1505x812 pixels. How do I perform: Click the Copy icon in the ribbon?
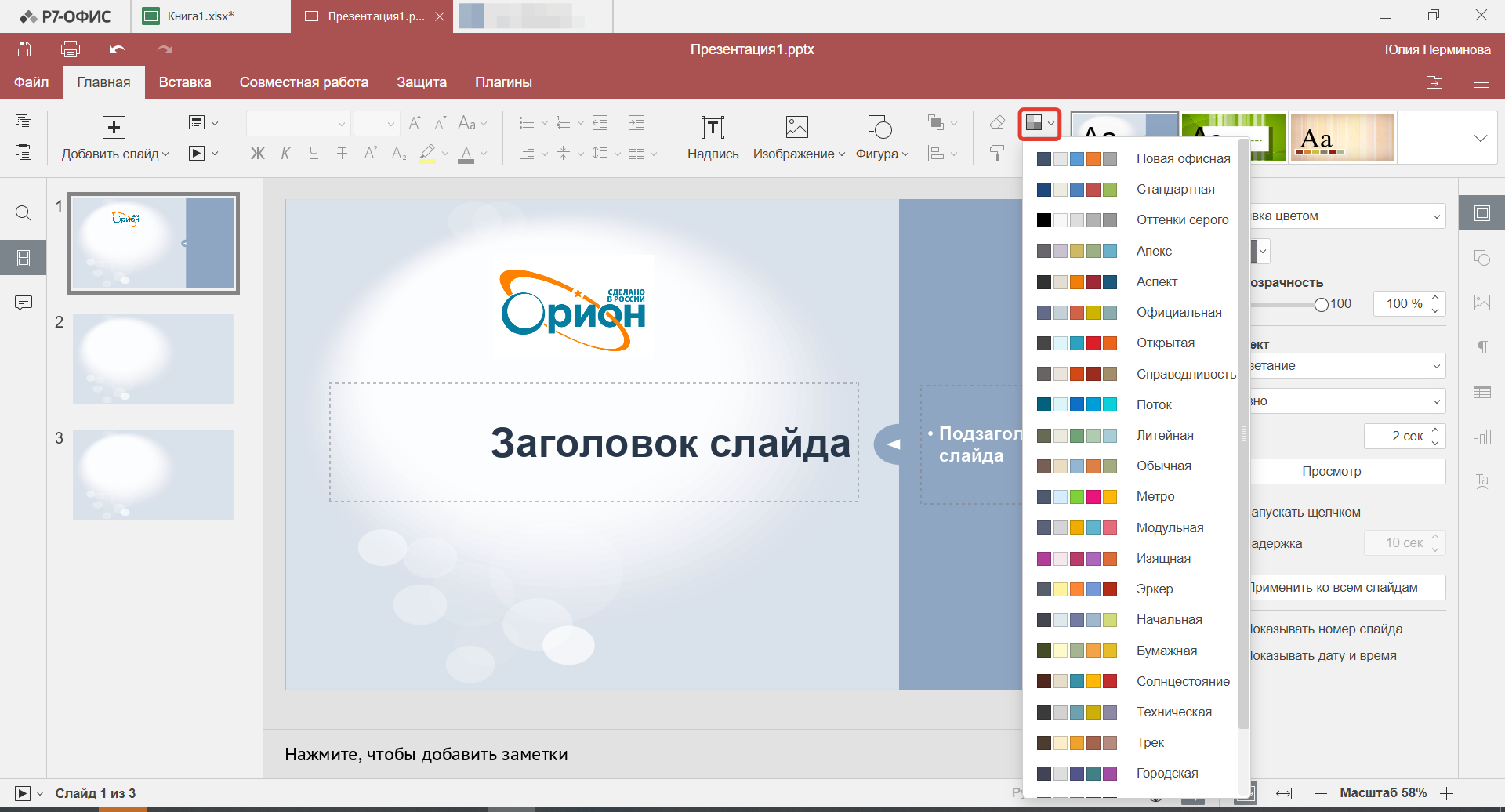pos(24,121)
